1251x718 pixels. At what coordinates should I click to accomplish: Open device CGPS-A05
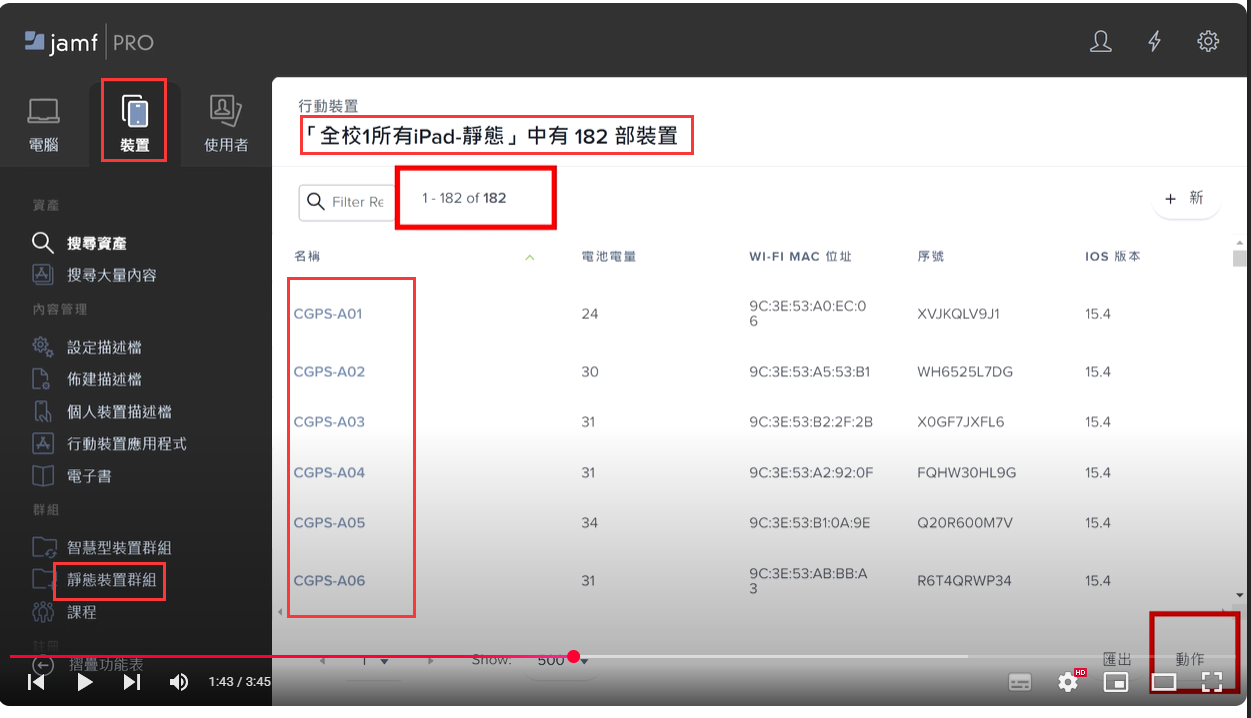[329, 522]
